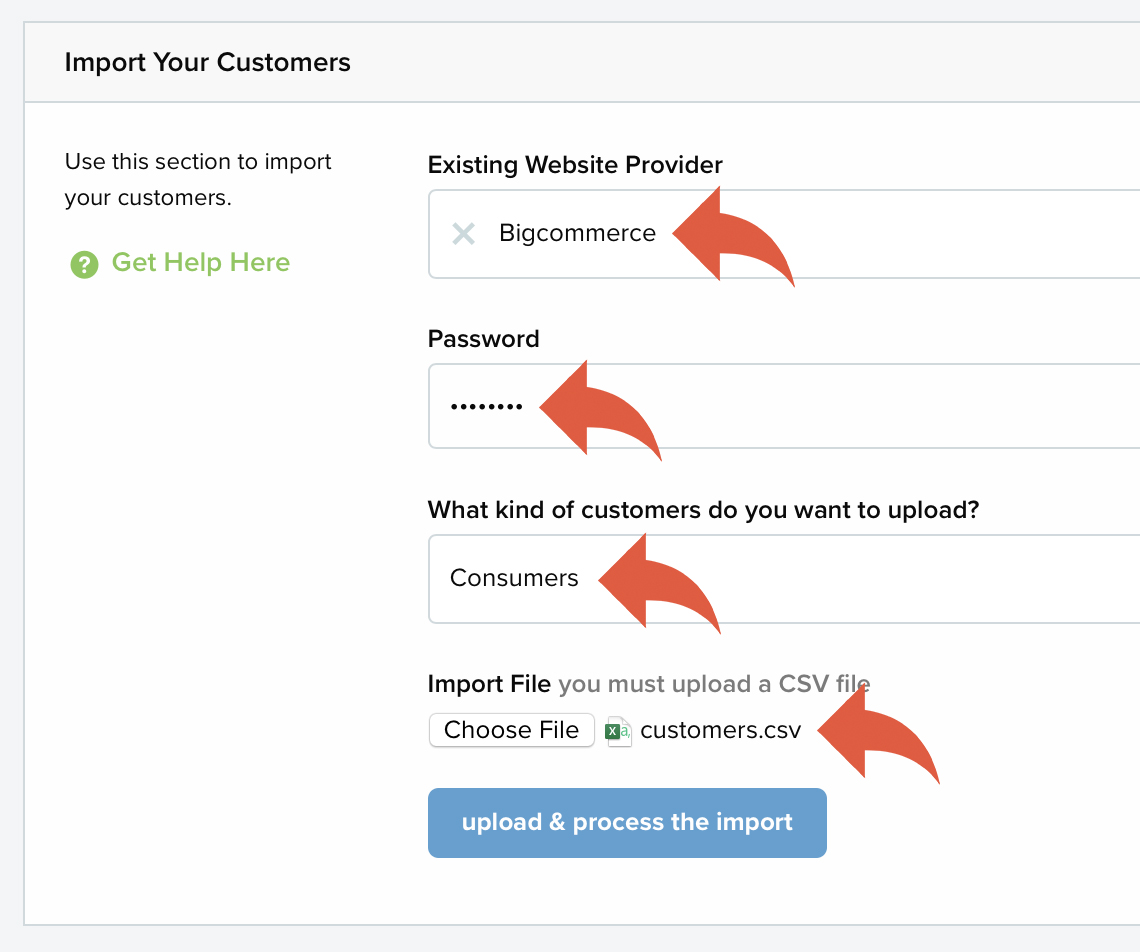Click the customers.csv file name
Image resolution: width=1140 pixels, height=952 pixels.
[720, 730]
